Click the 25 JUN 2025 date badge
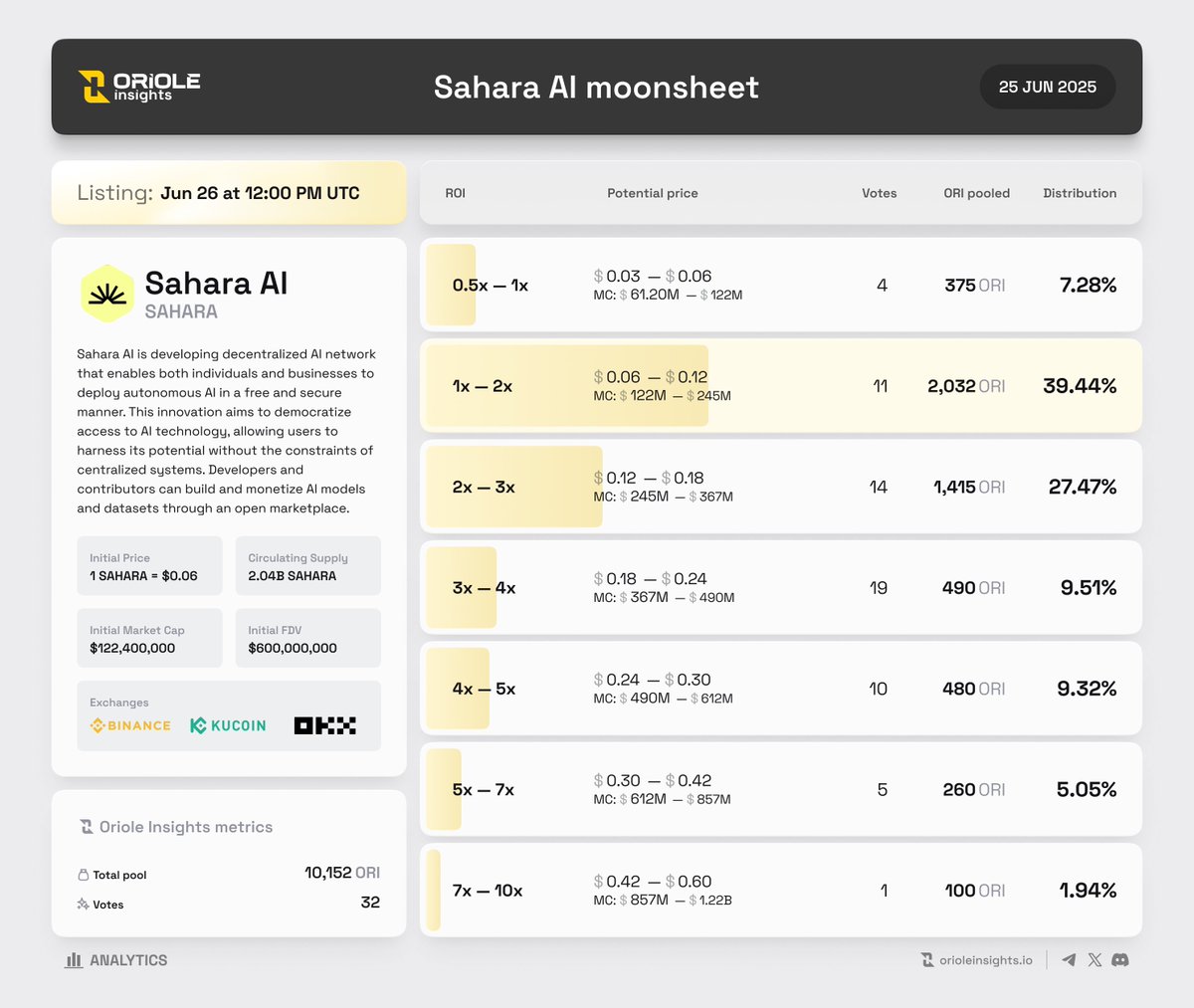The width and height of the screenshot is (1194, 1008). (x=1048, y=88)
